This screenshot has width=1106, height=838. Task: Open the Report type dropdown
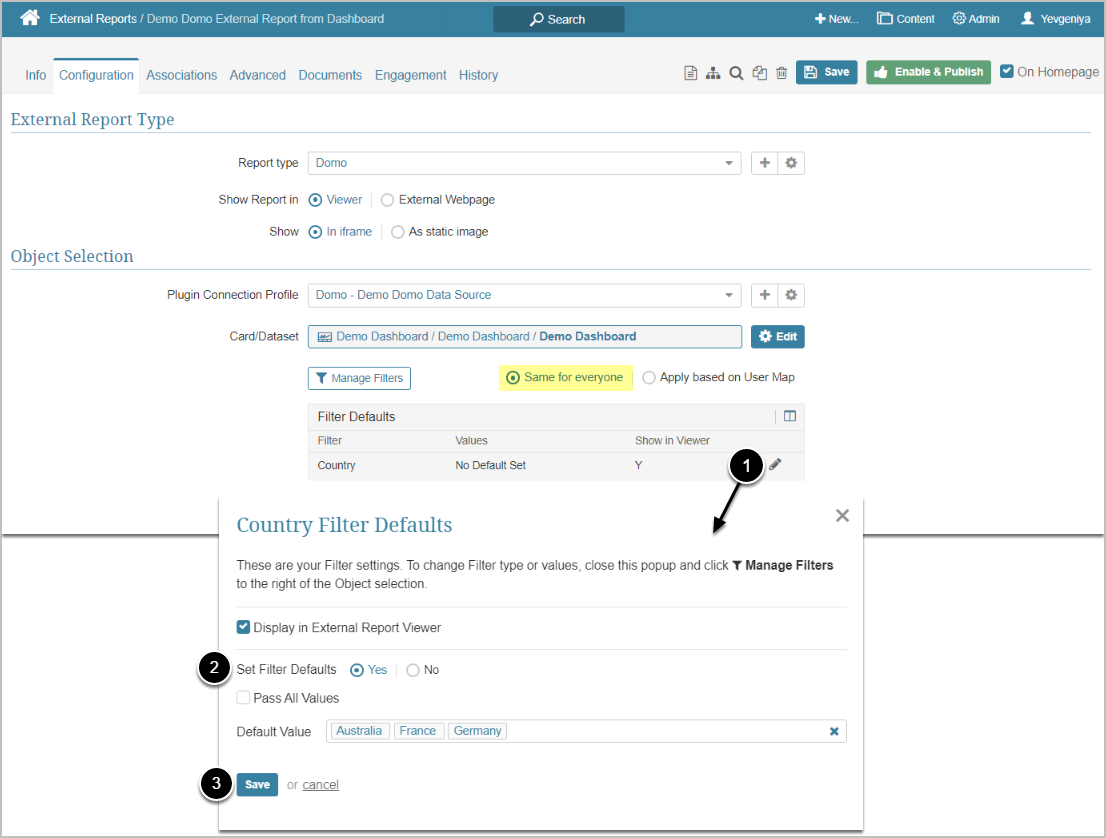(524, 163)
